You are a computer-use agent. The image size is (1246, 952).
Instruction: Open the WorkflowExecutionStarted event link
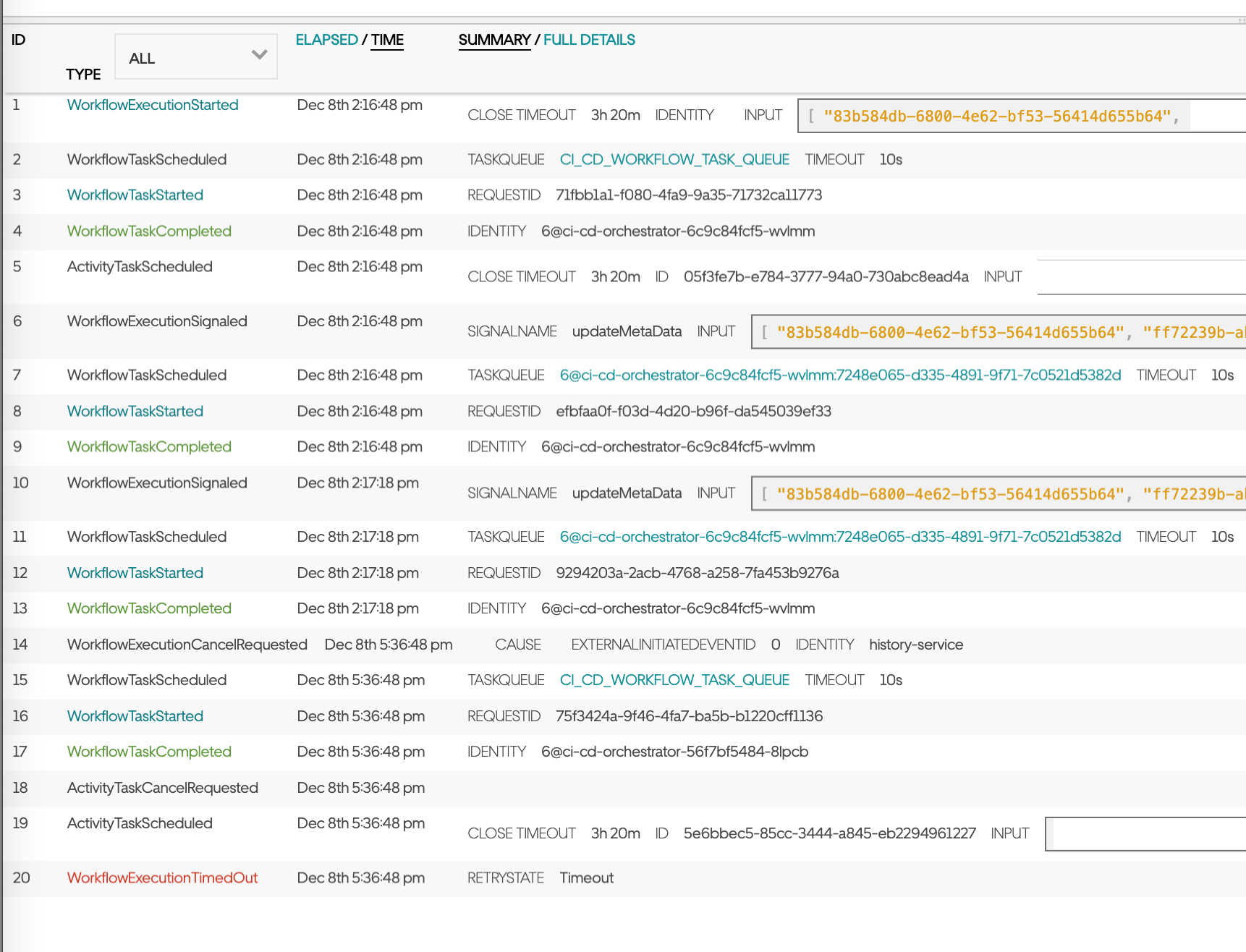click(152, 105)
